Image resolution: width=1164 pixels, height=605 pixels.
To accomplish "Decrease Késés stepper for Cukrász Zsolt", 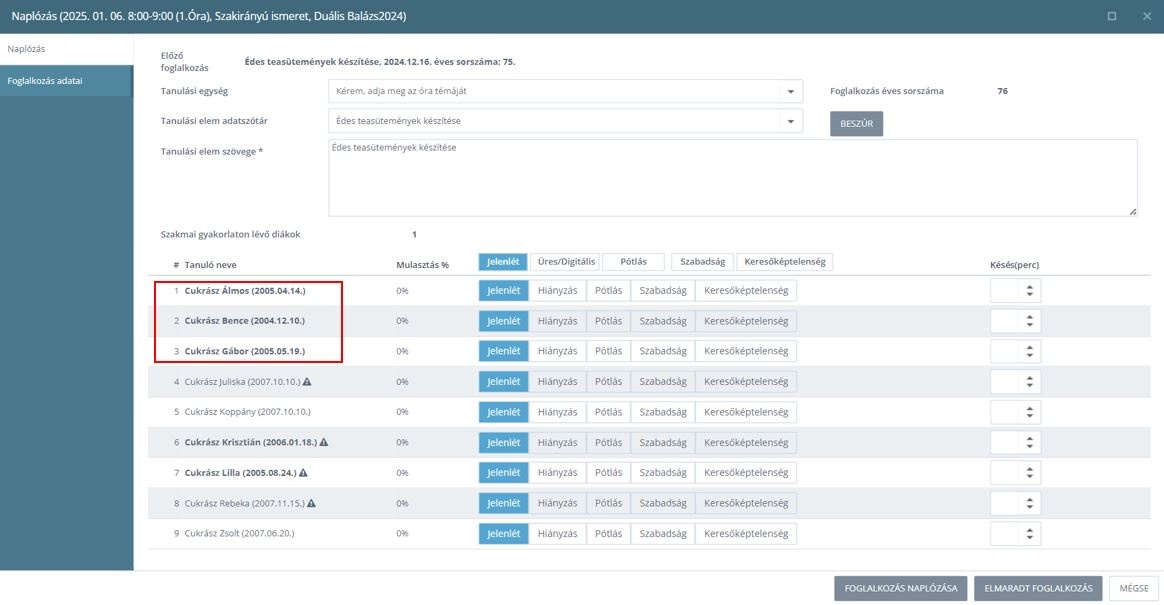I will pos(1030,537).
